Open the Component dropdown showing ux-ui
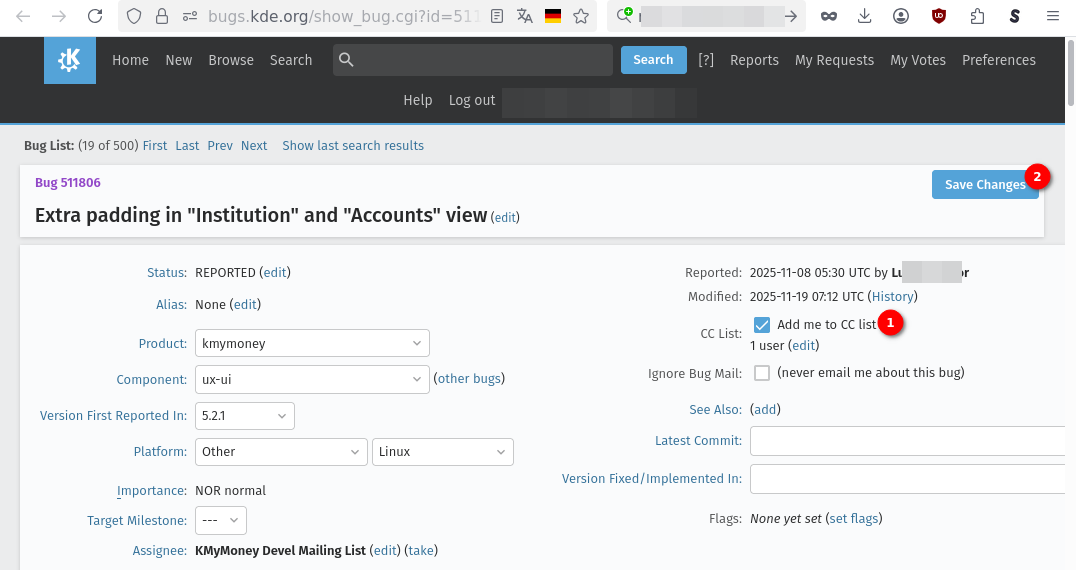1076x570 pixels. 312,379
